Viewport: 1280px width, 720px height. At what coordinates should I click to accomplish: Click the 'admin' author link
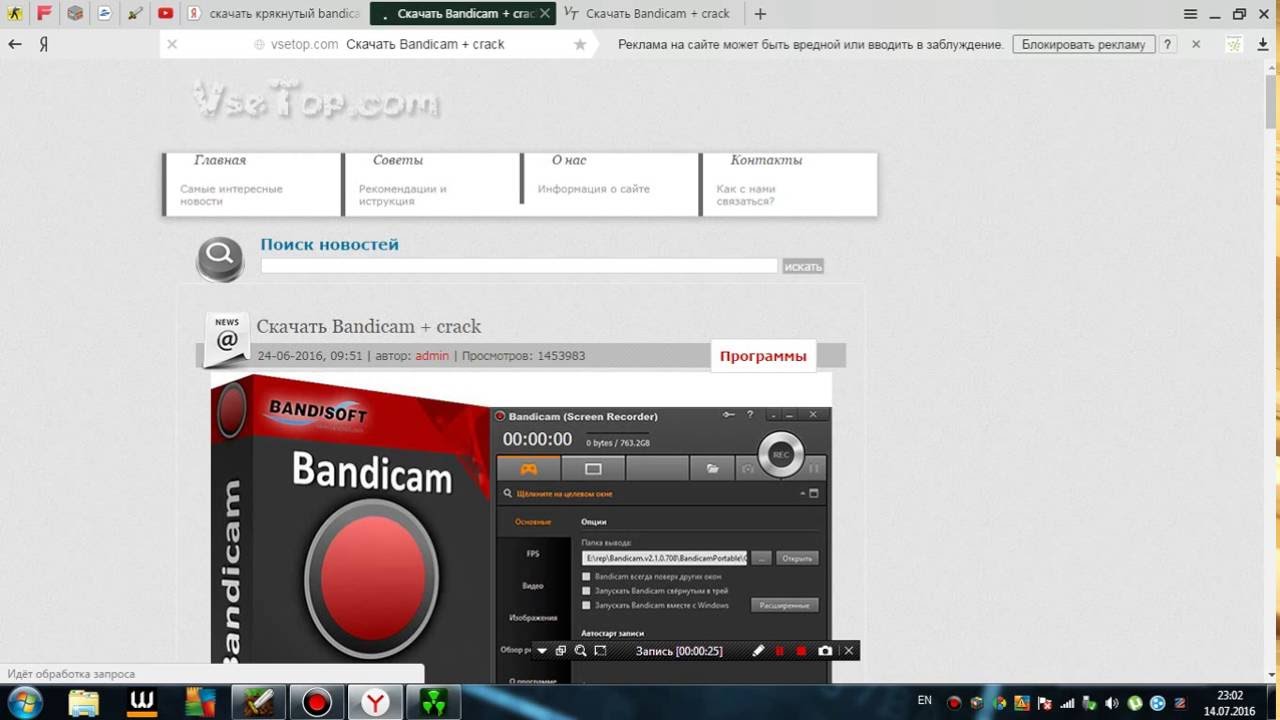point(432,355)
